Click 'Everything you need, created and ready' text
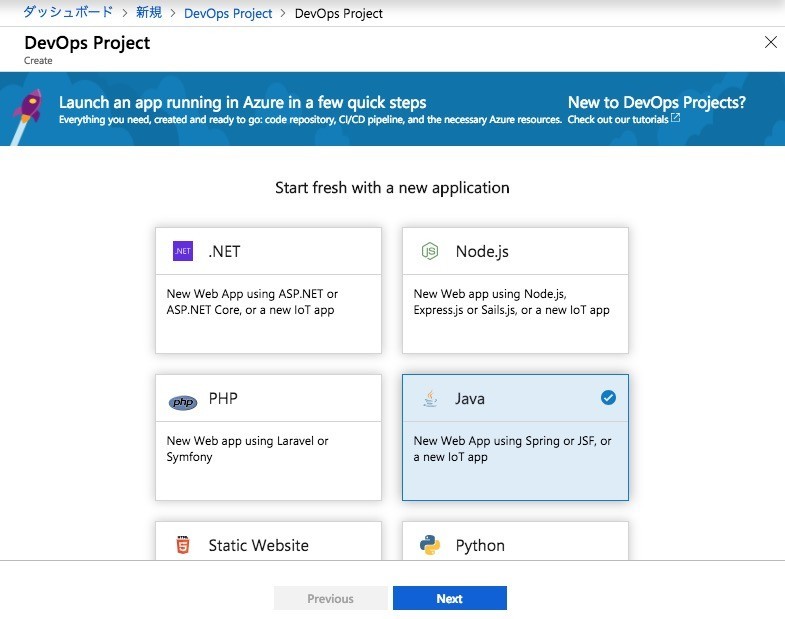 (310, 119)
